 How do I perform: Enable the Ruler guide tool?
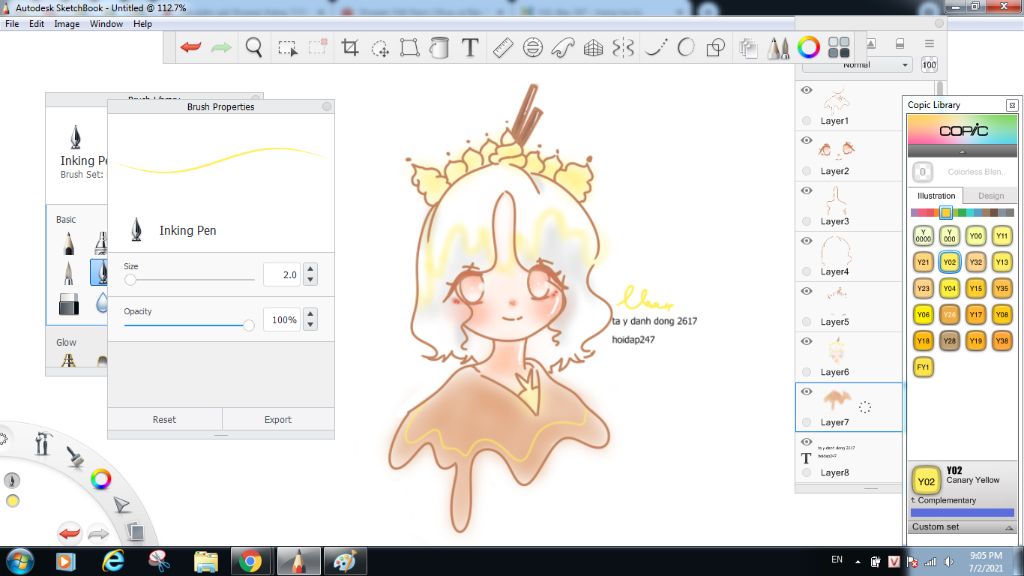(x=502, y=47)
